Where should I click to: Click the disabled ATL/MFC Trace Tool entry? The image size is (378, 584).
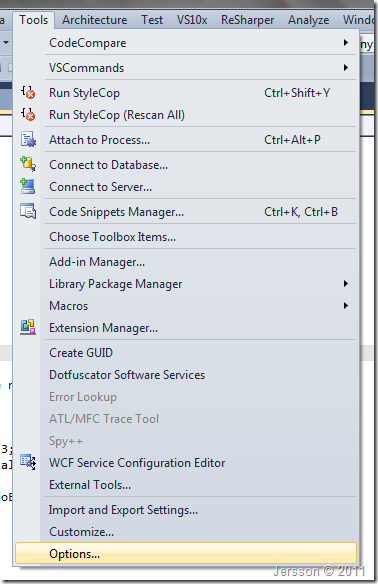186,419
